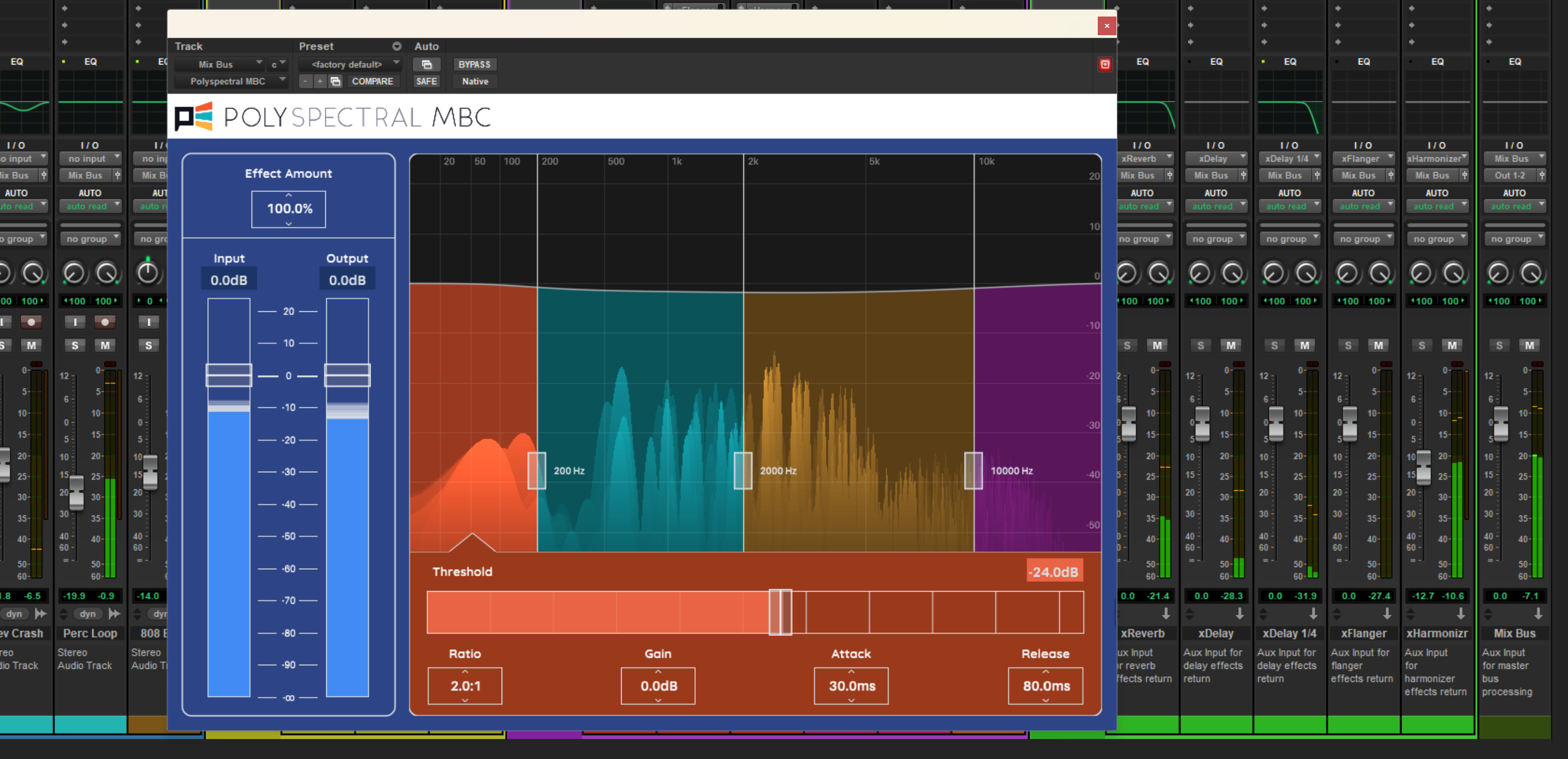Open the Track selector showing Mix Bus
This screenshot has width=1568, height=759.
click(x=219, y=64)
